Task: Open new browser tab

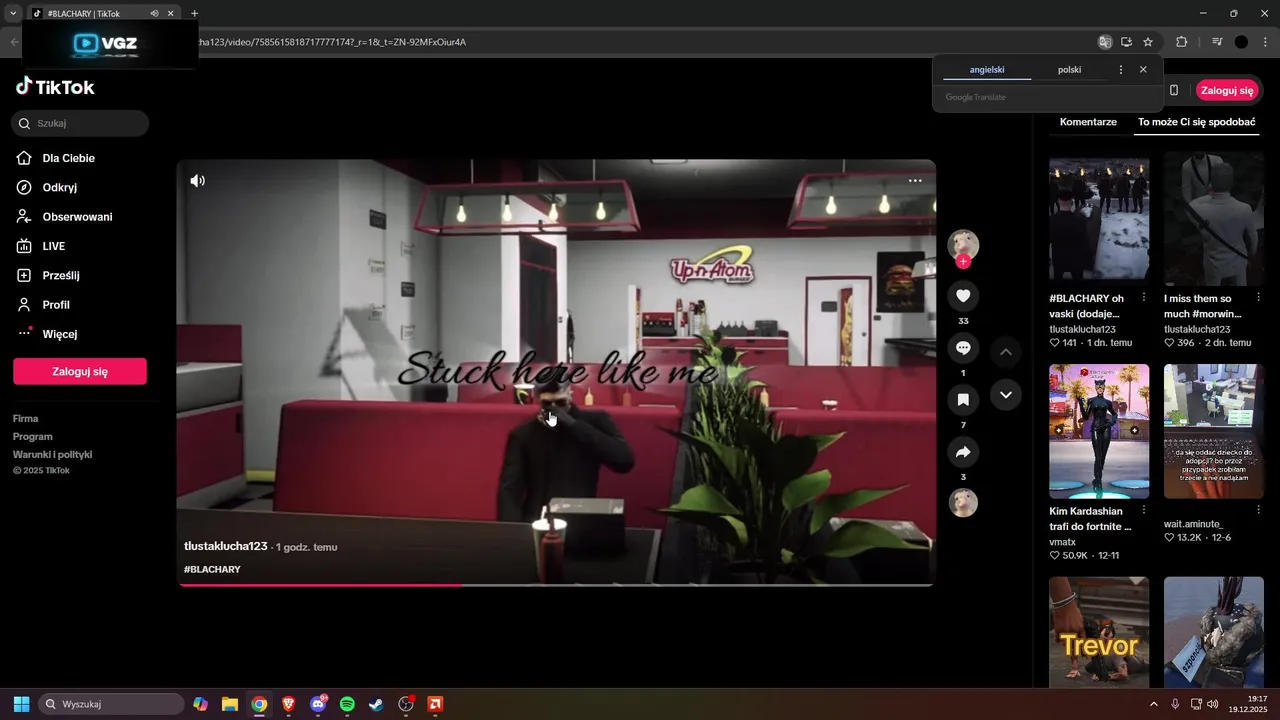Action: click(x=194, y=14)
